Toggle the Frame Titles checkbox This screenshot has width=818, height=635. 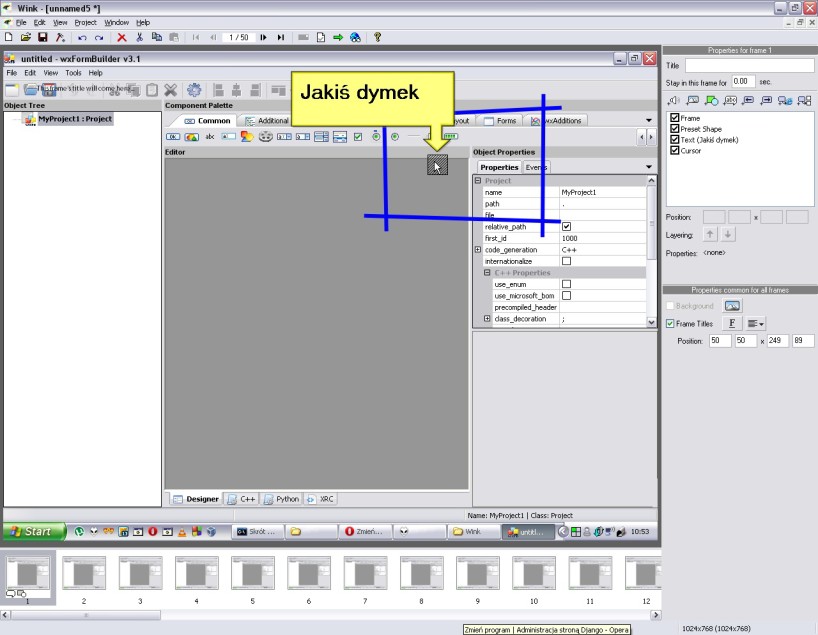670,324
